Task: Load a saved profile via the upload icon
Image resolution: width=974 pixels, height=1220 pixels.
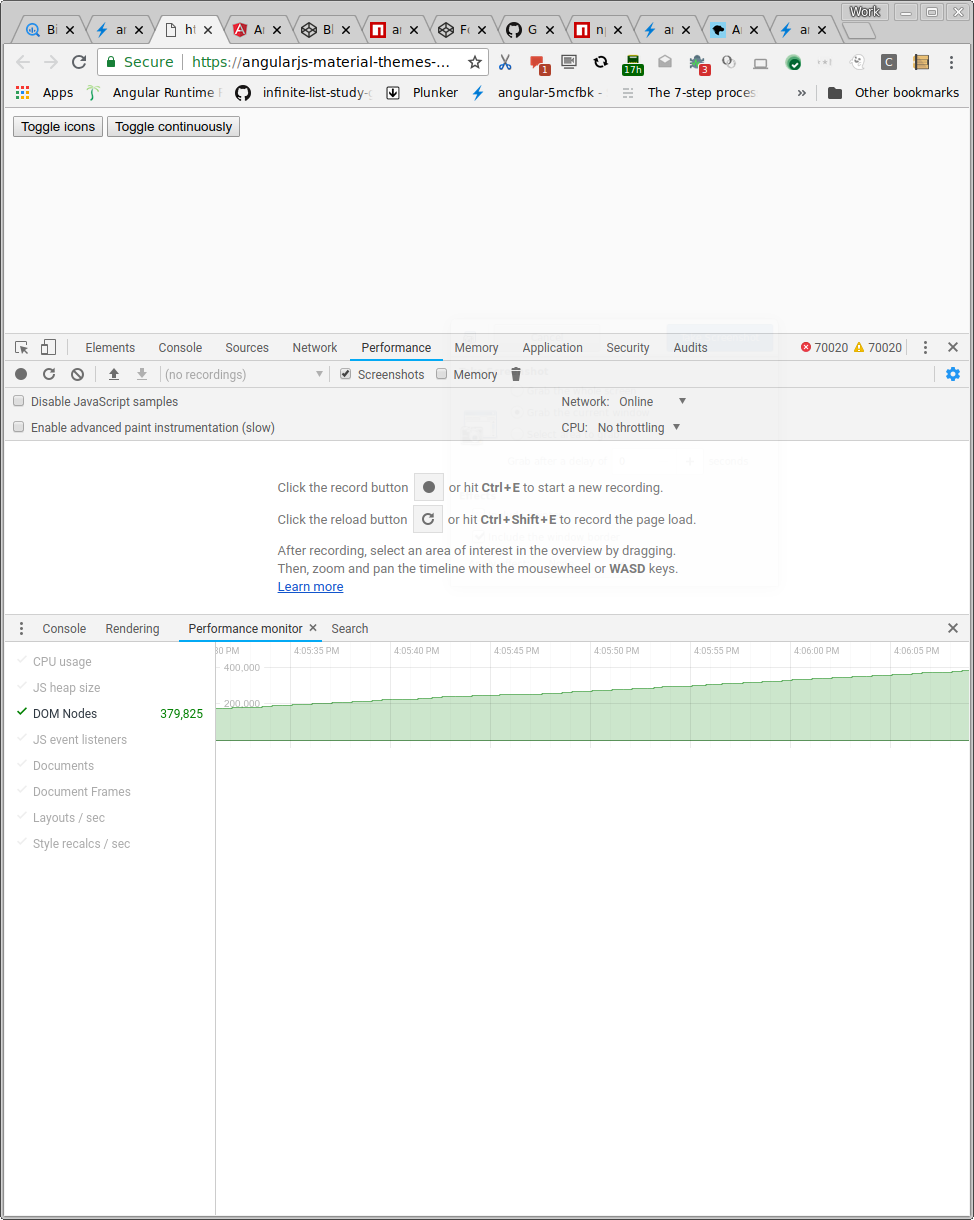Action: pos(113,374)
